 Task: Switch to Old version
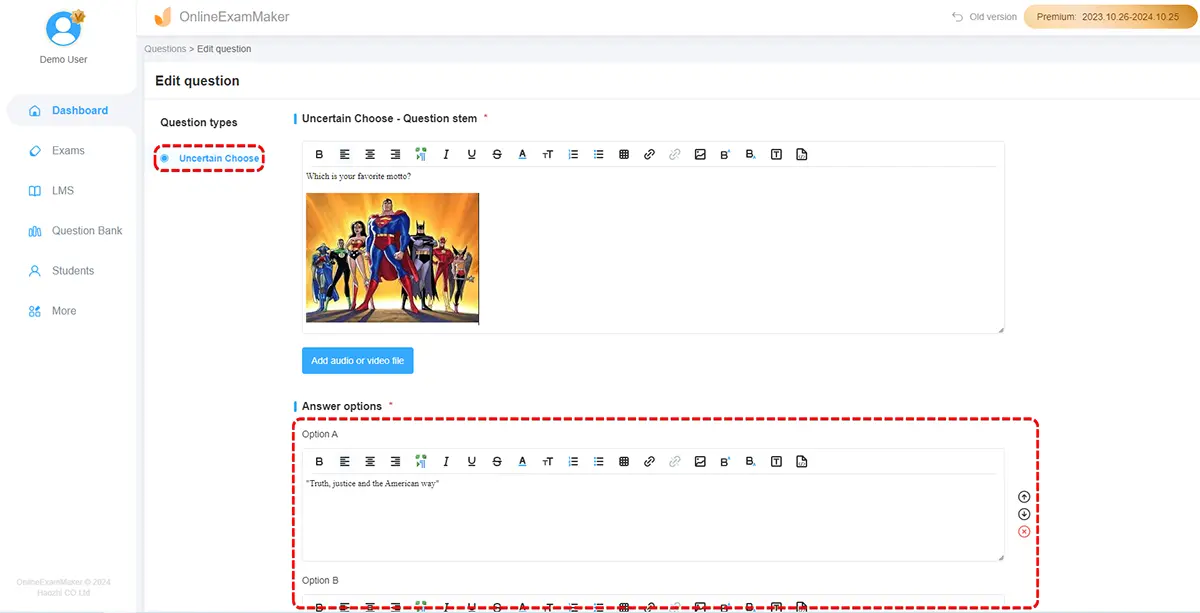pyautogui.click(x=985, y=17)
